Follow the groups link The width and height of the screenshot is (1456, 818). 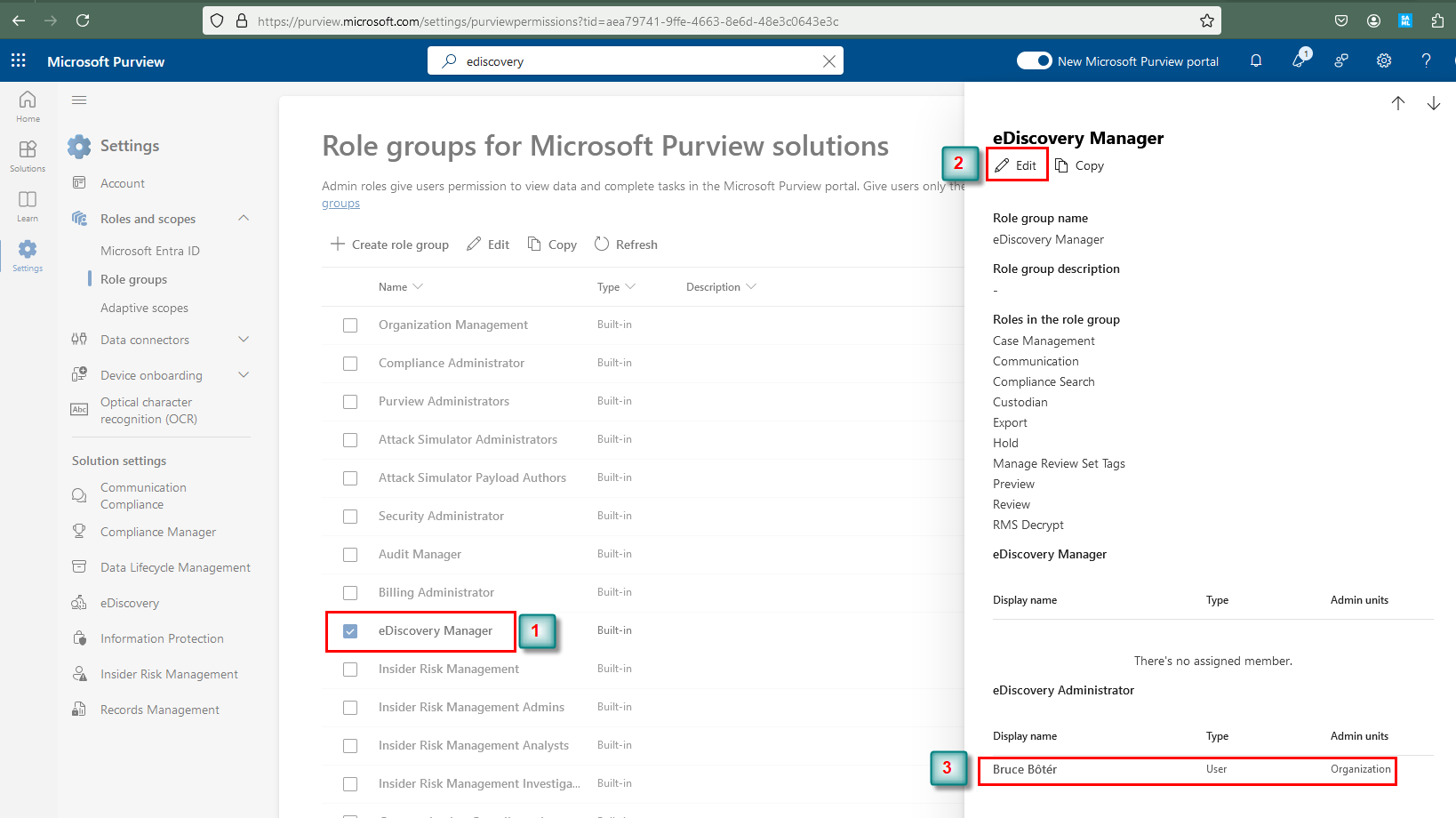[x=340, y=204]
